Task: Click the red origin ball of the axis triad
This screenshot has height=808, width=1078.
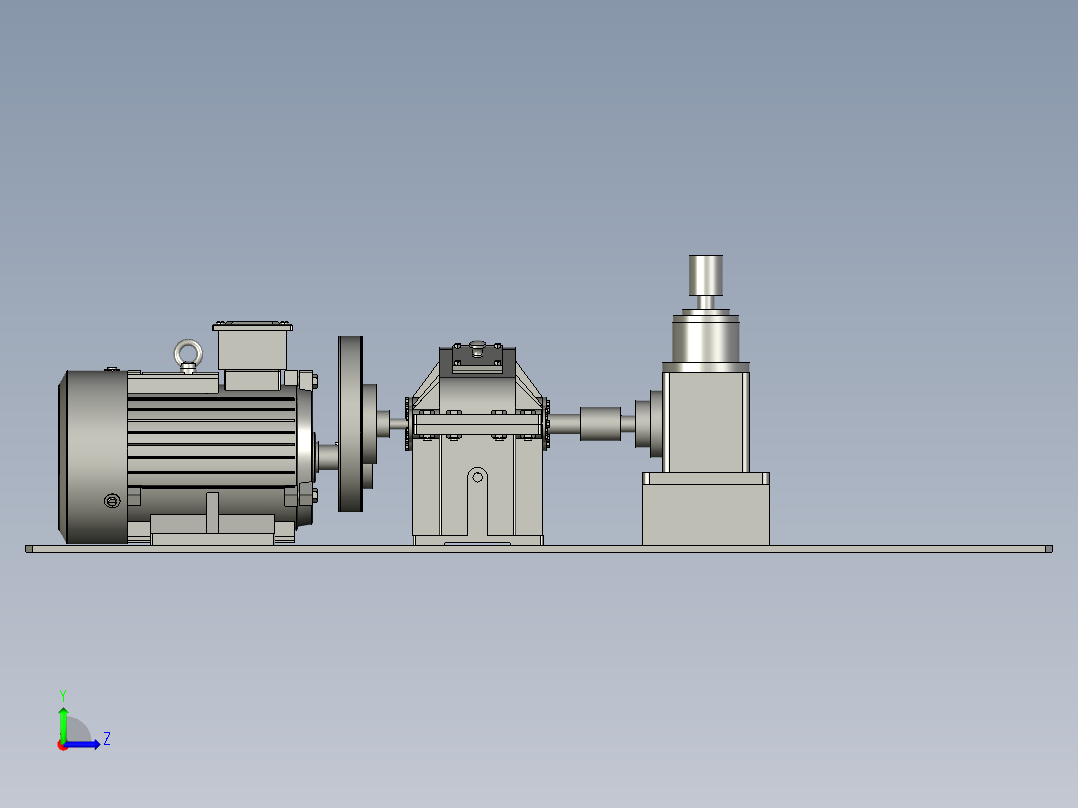Action: 62,745
